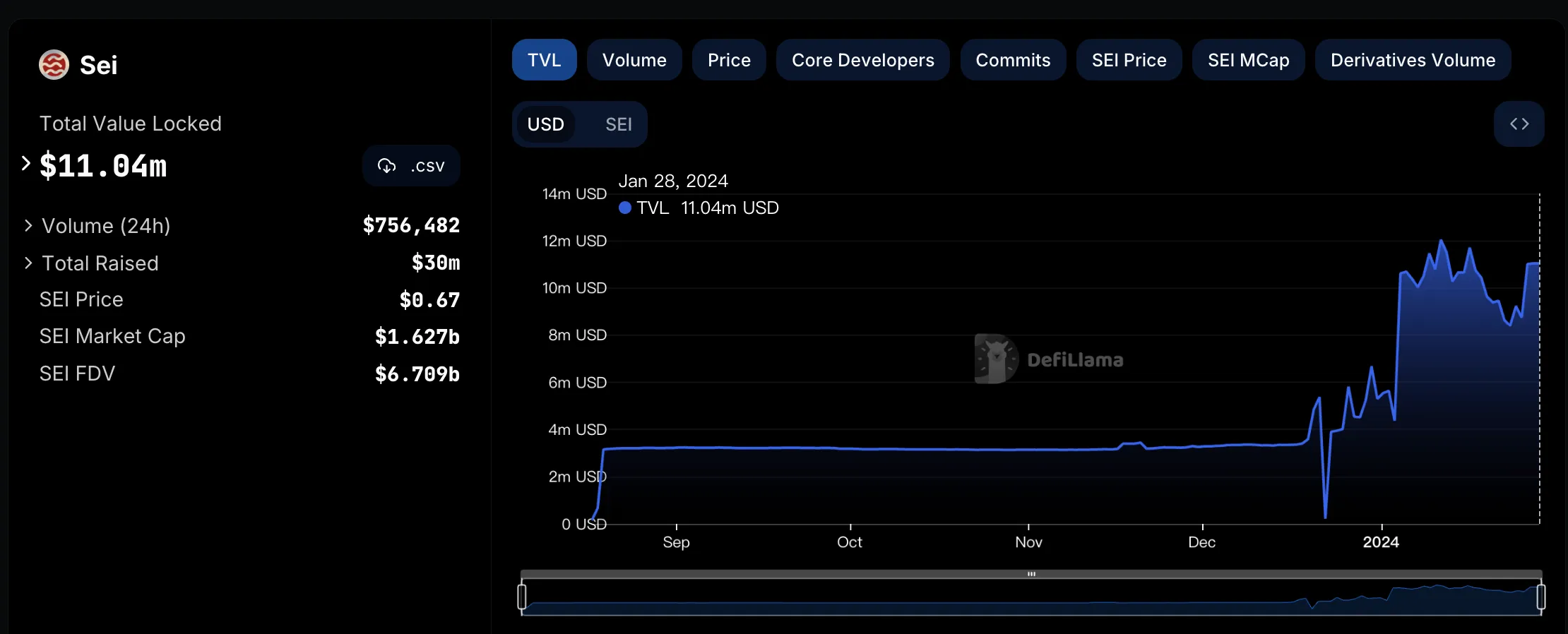Click the mini timeline overview chart
The image size is (1568, 634).
click(x=1031, y=598)
